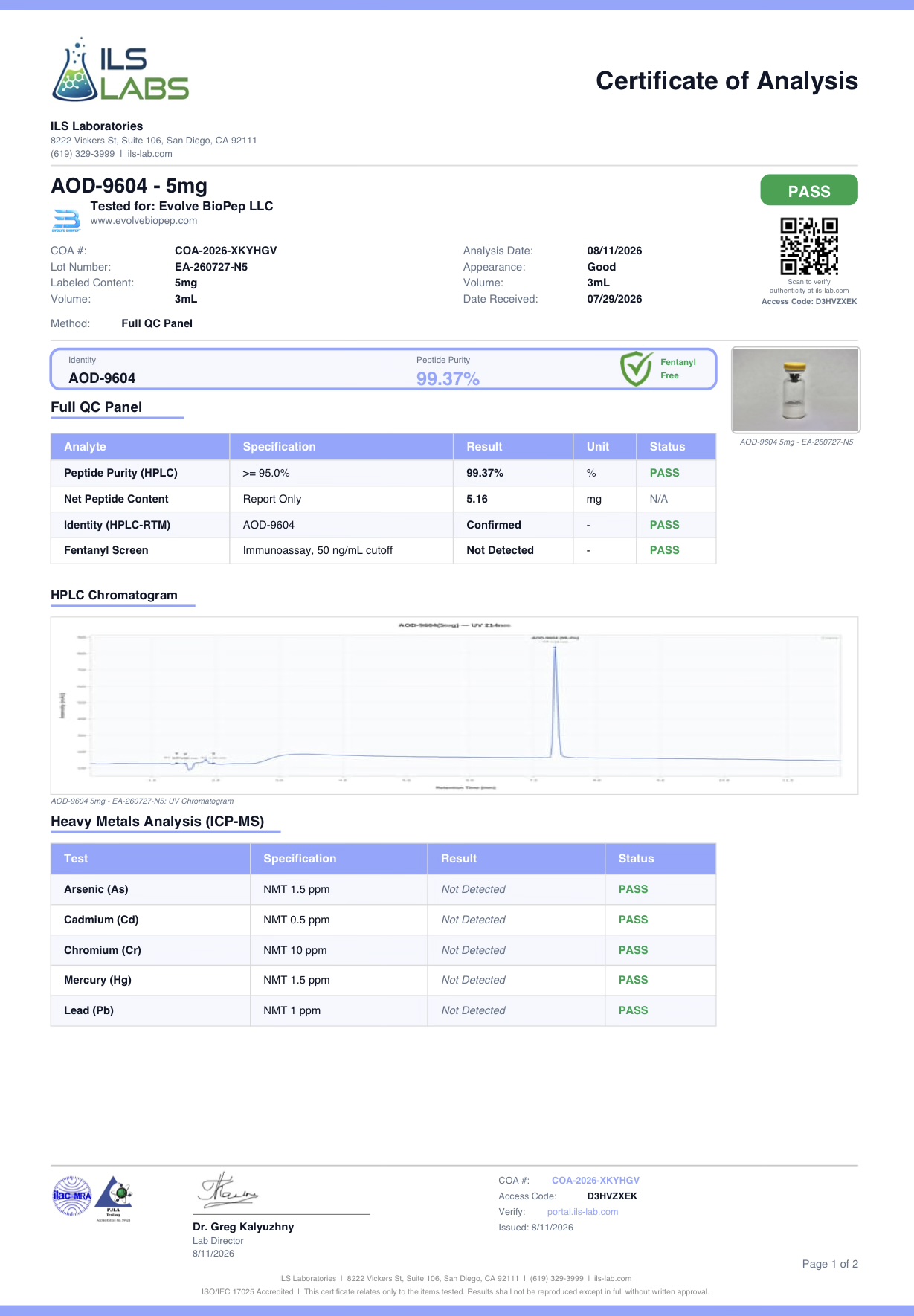Click the vial photo caption

[x=796, y=442]
